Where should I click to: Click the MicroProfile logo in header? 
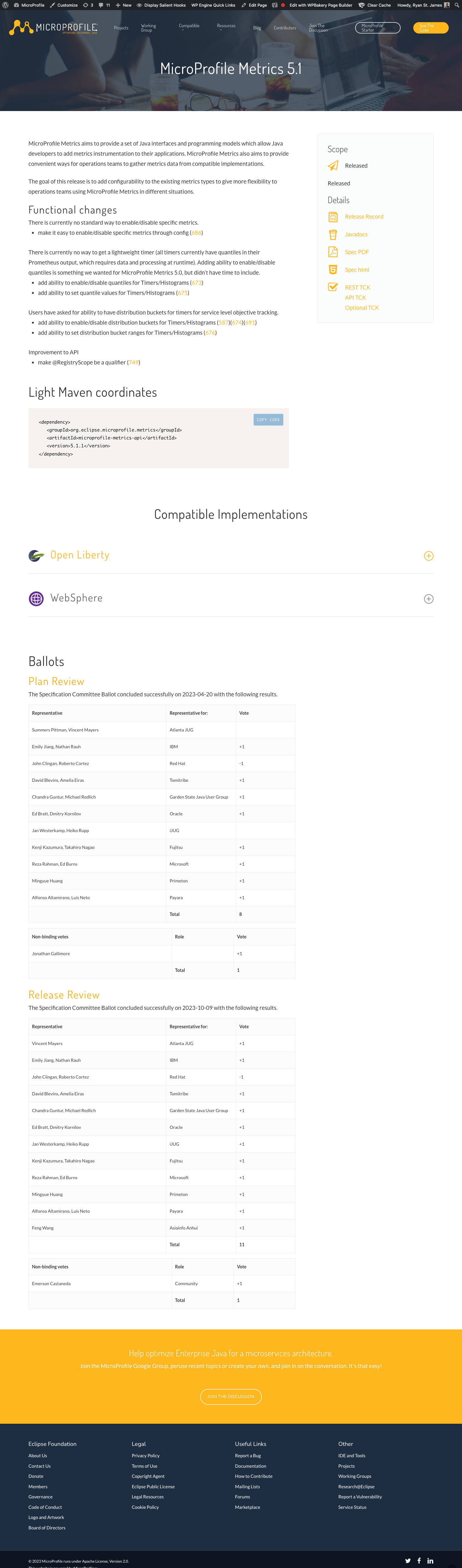[53, 28]
